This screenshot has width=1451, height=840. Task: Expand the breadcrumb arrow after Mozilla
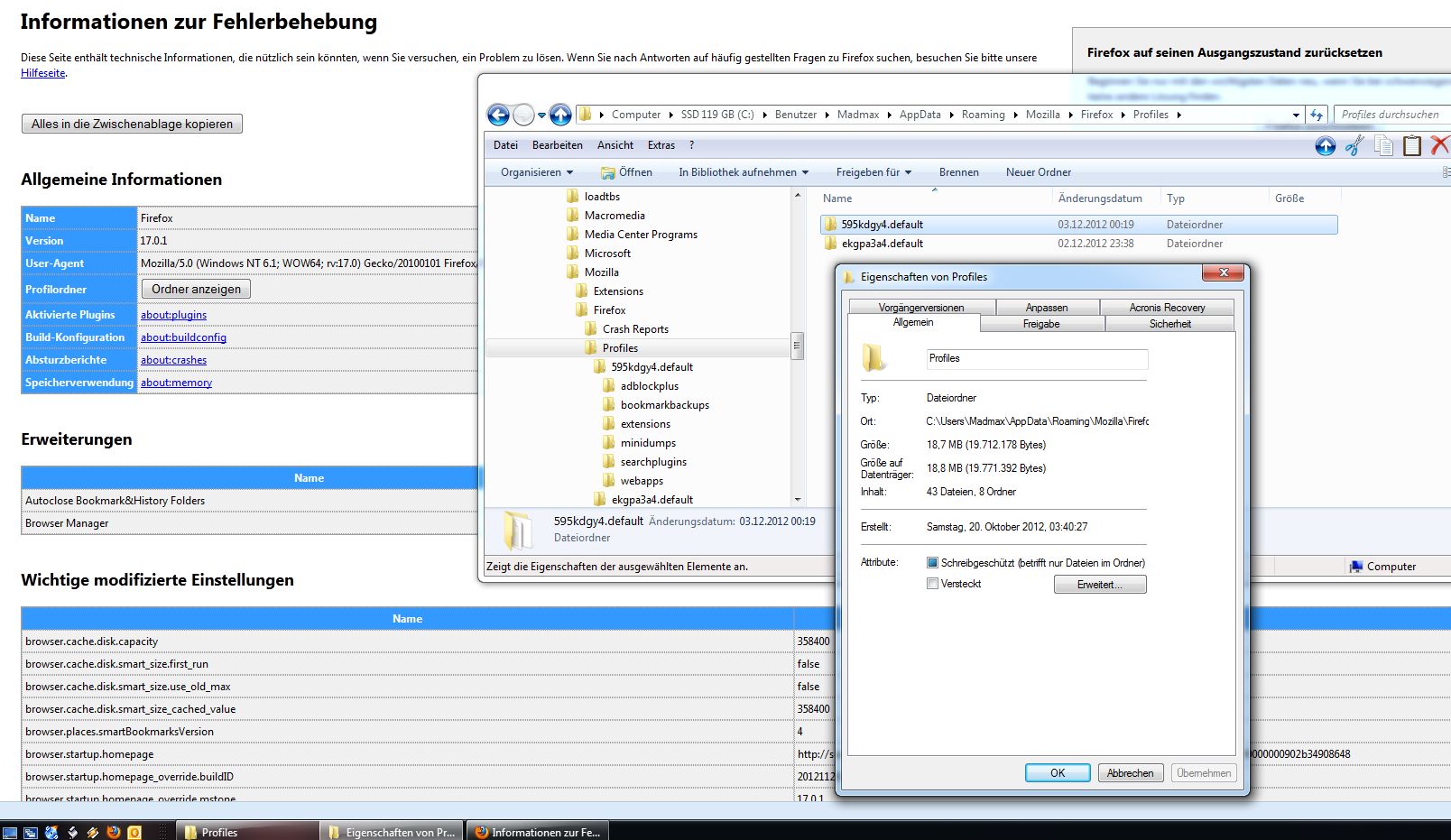(x=1070, y=115)
